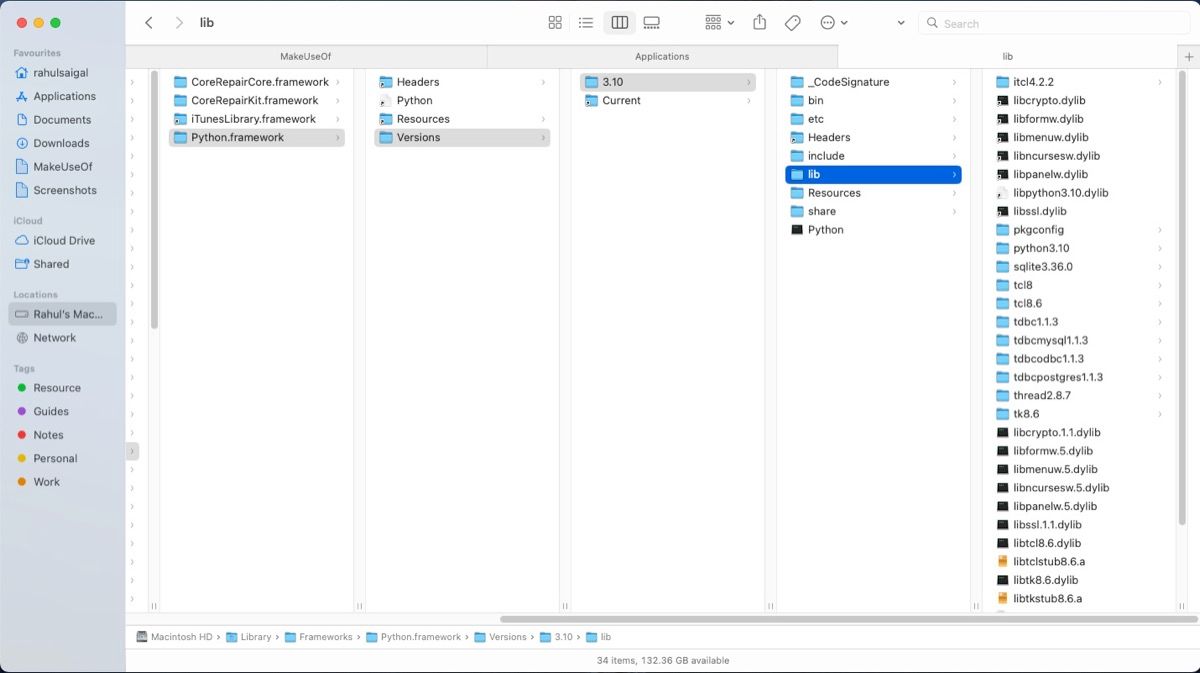Expand the 3.10 folder chevron

749,82
